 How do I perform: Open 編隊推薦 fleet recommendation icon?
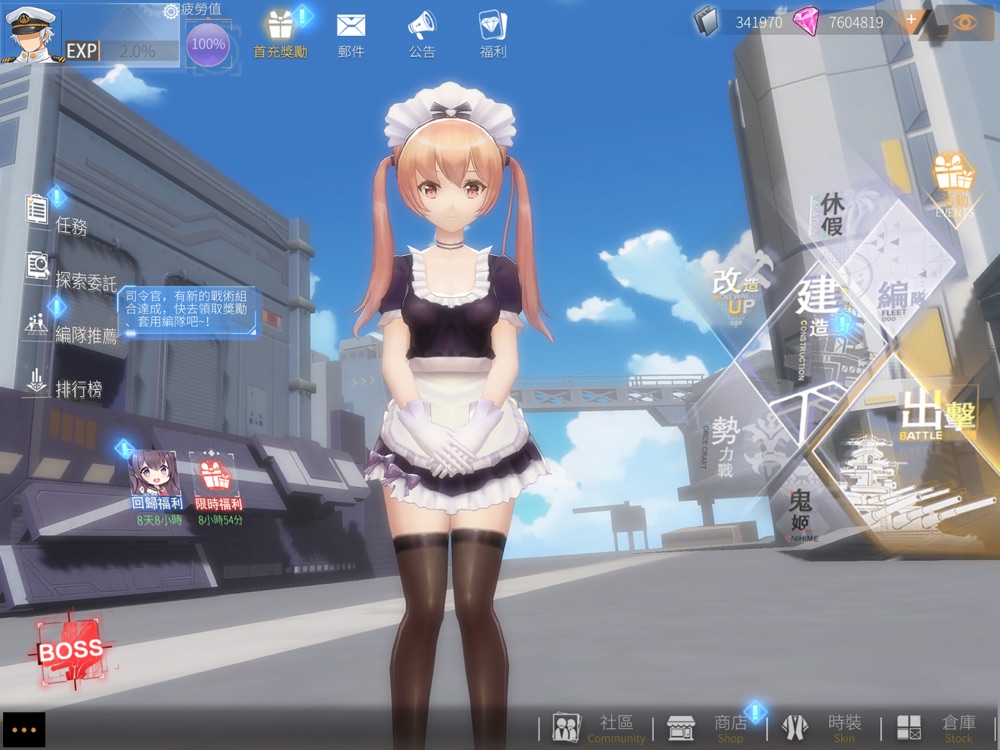point(36,324)
